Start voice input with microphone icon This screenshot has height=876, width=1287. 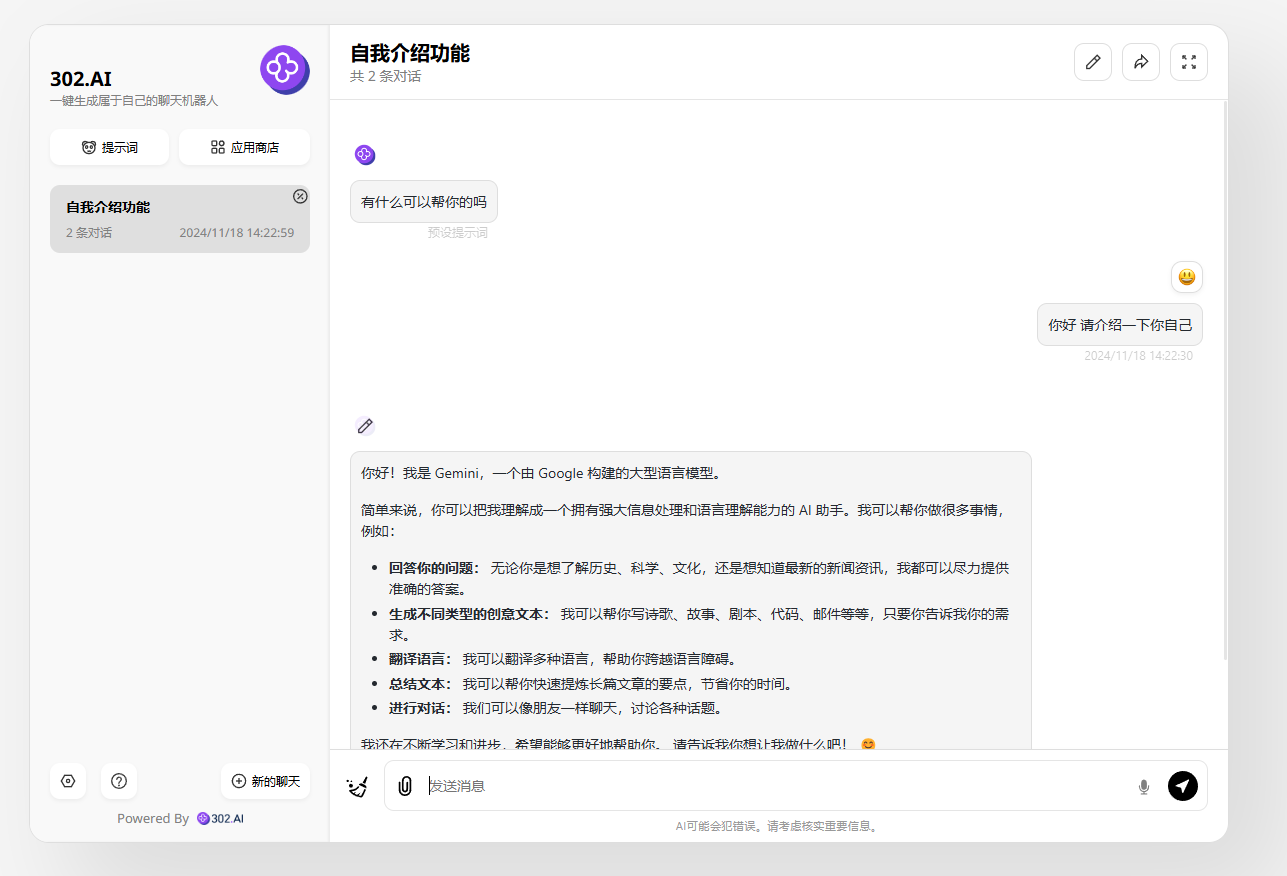click(x=1144, y=786)
